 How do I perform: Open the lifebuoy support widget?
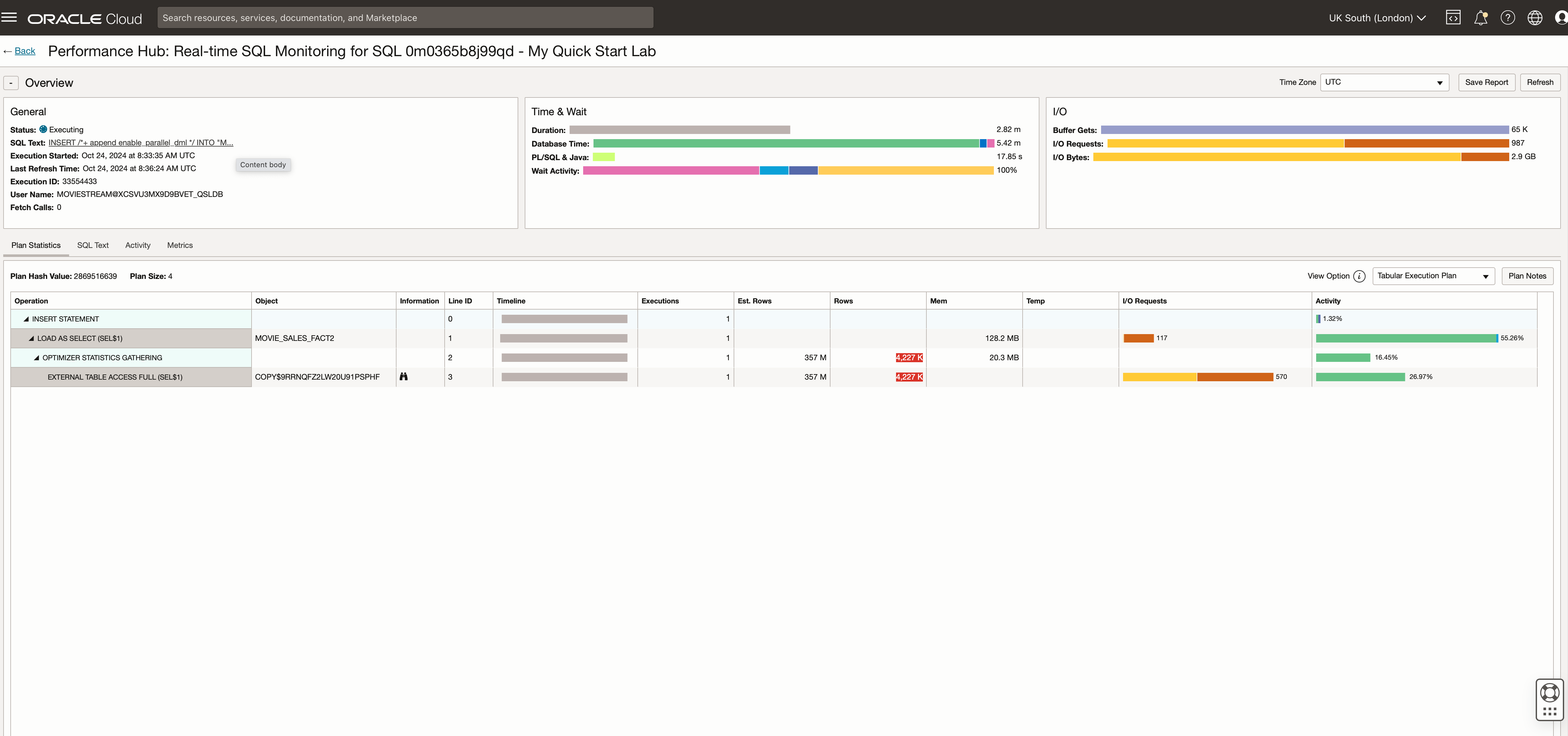point(1549,693)
